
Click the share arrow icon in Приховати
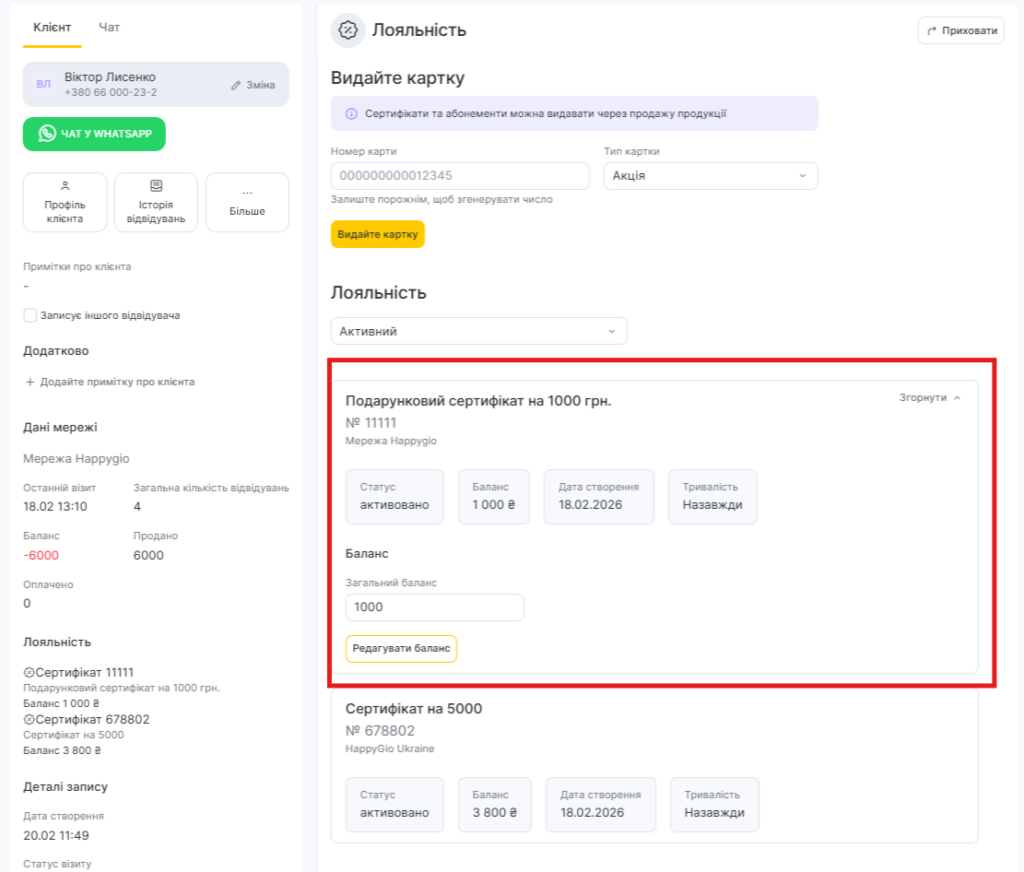point(932,31)
